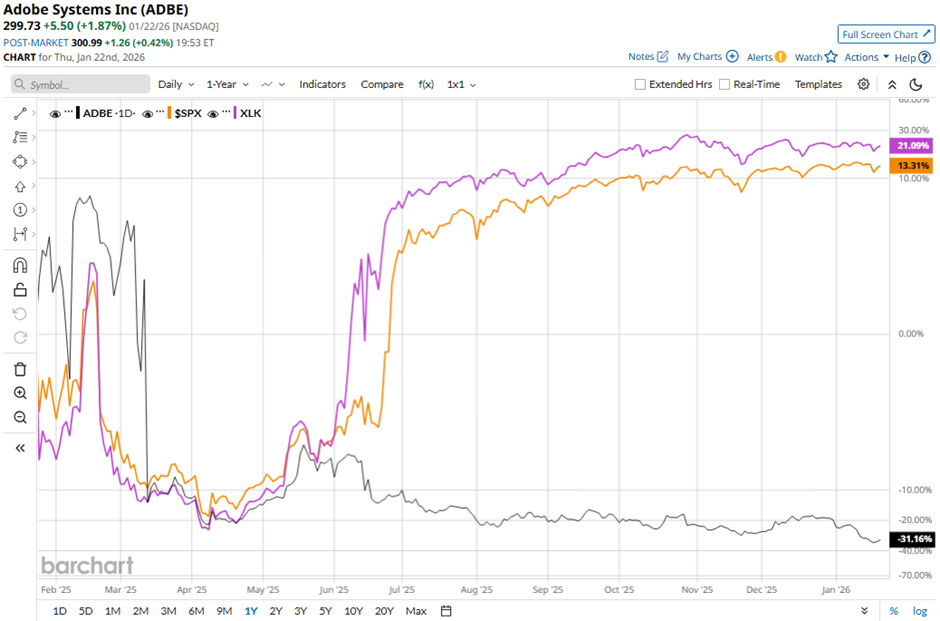Open the Daily frequency dropdown
Viewport: 940px width, 621px height.
coord(176,85)
